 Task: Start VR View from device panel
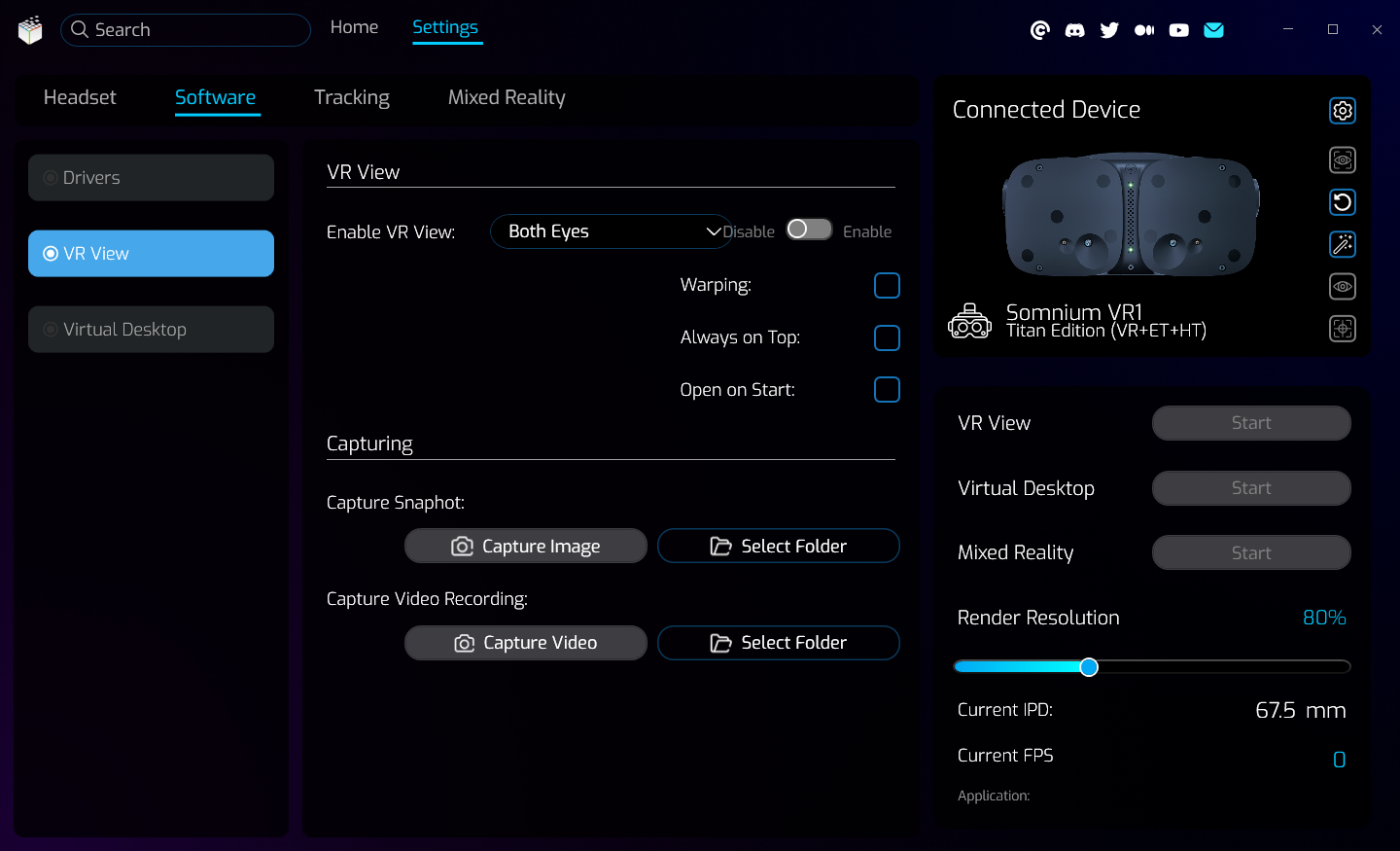click(1251, 423)
